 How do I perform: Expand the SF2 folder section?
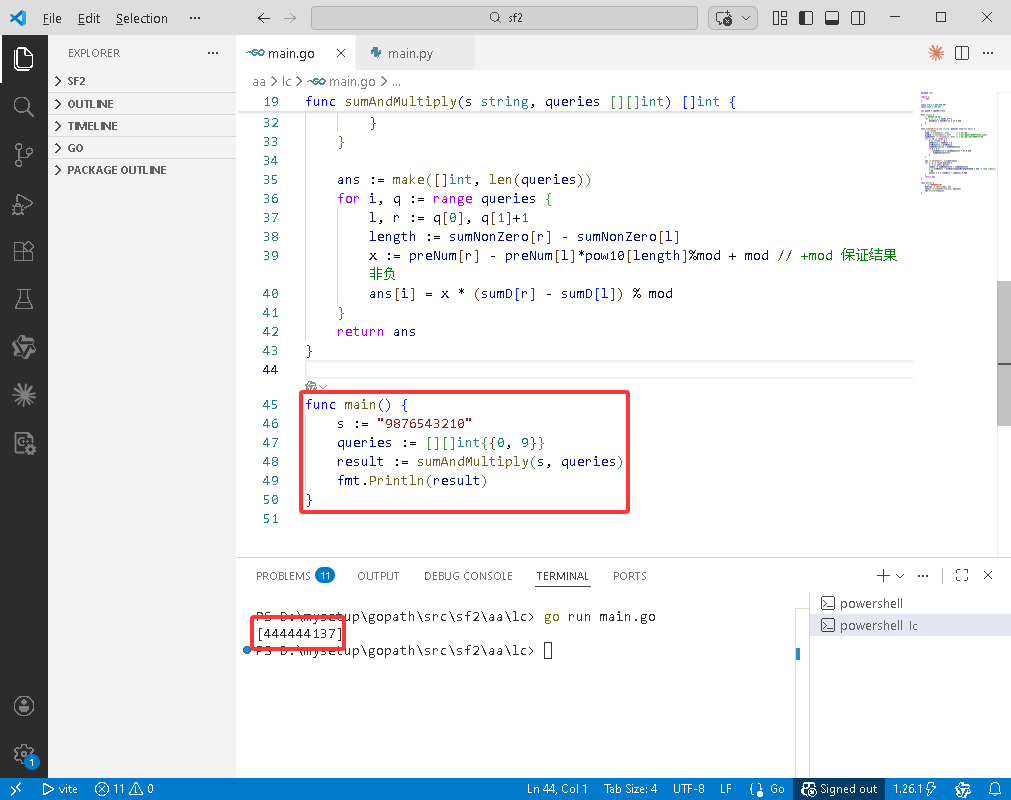point(142,81)
